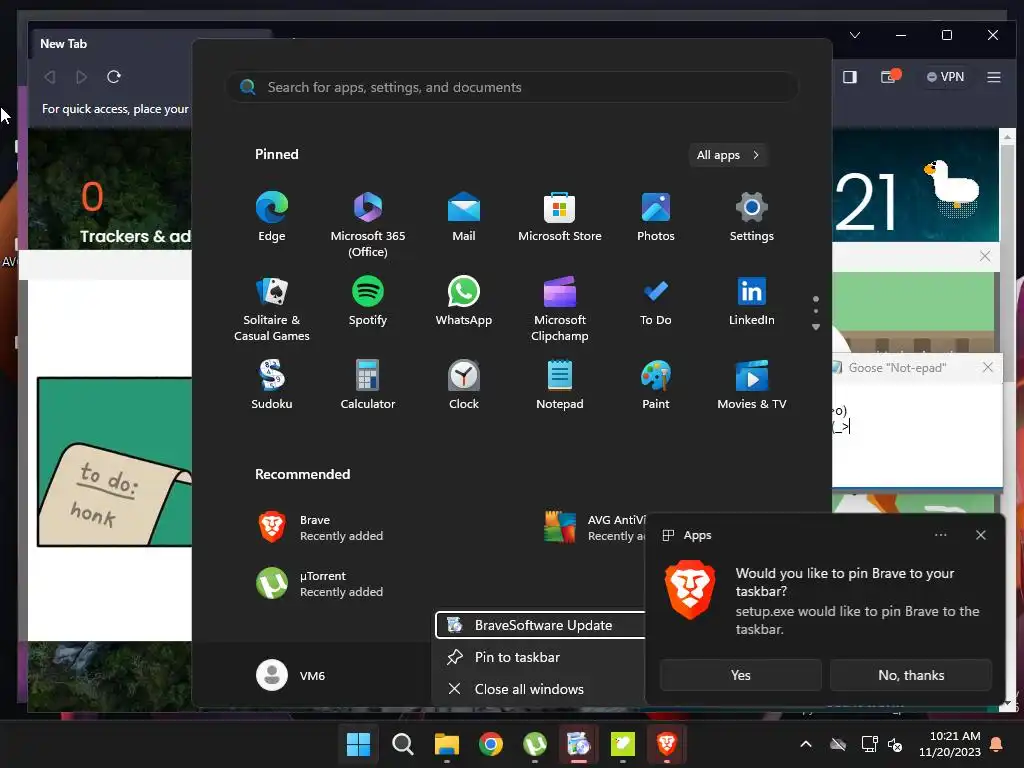Launch Notepad from pinned apps

pos(560,385)
